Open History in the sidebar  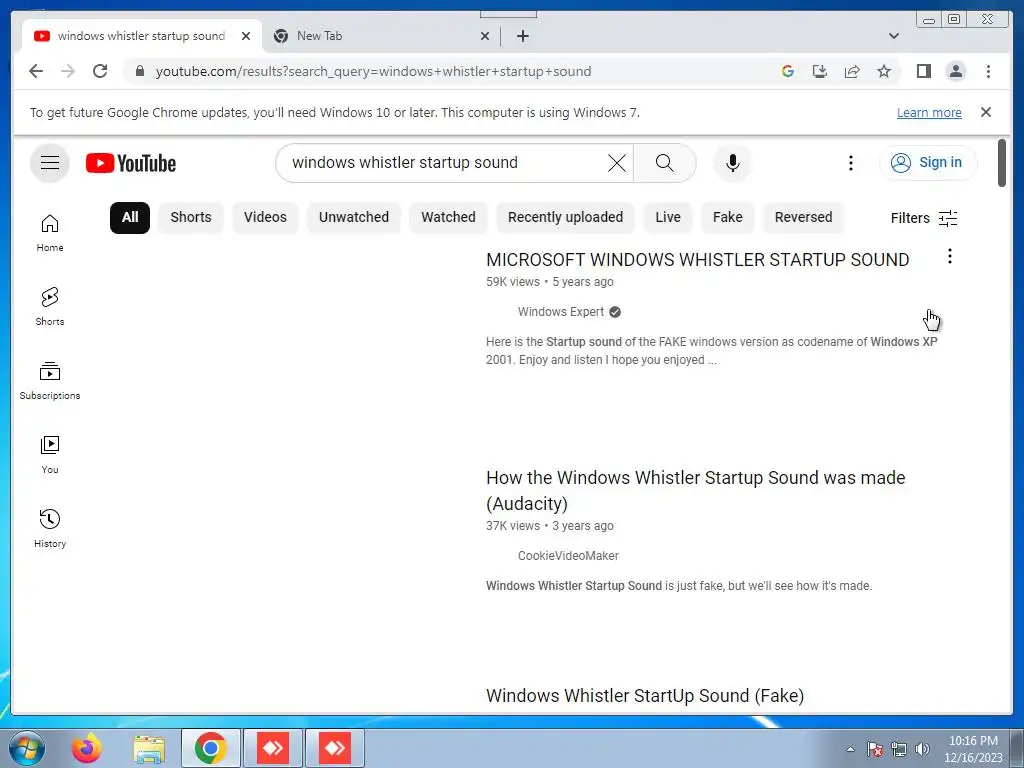point(50,528)
